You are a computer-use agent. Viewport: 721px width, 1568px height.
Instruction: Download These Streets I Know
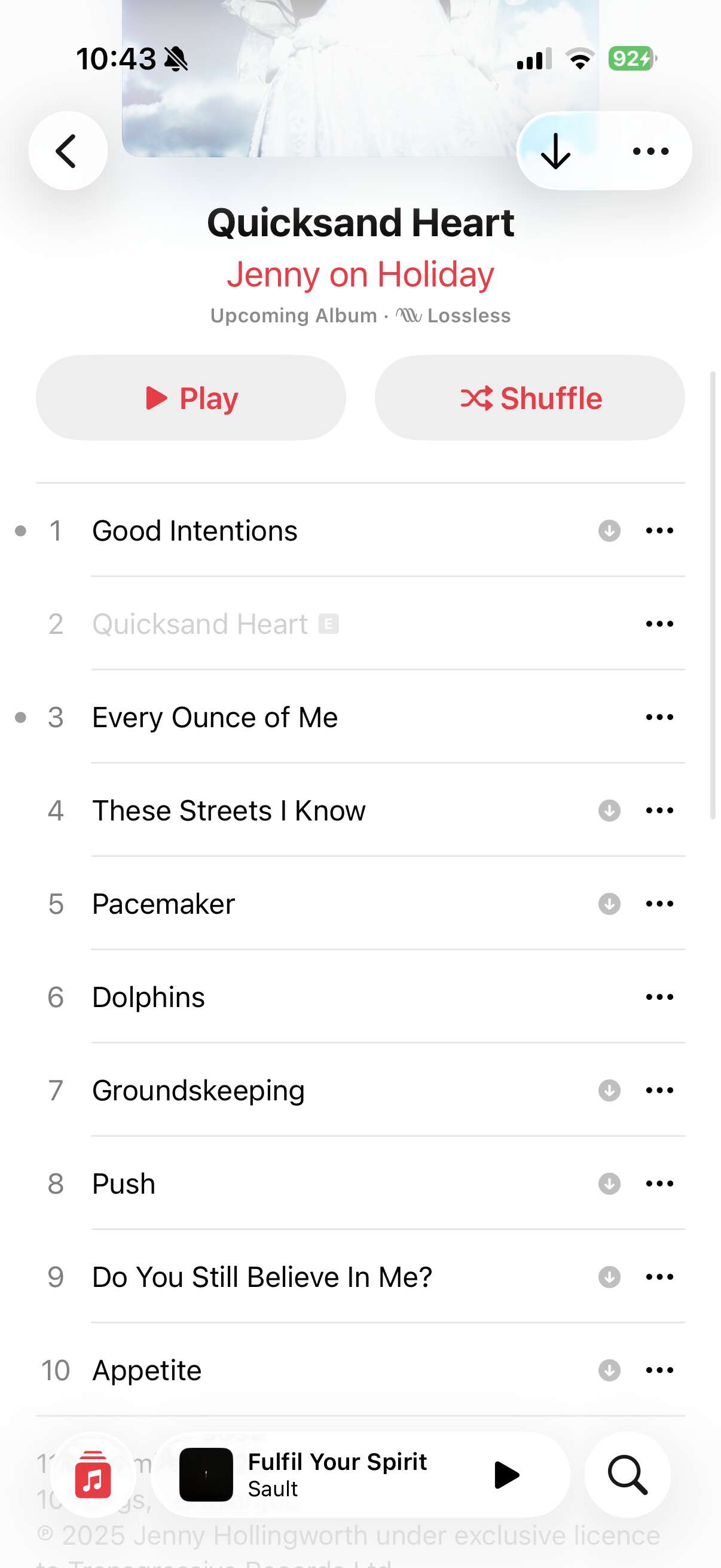609,811
